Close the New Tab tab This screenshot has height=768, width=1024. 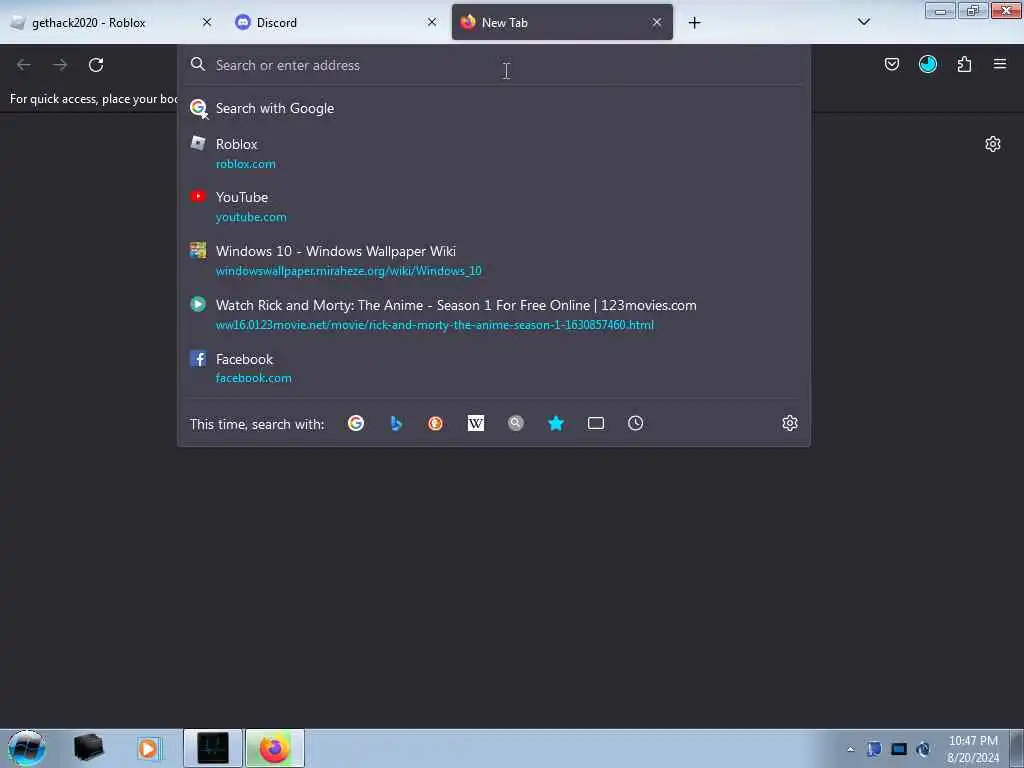tap(656, 22)
